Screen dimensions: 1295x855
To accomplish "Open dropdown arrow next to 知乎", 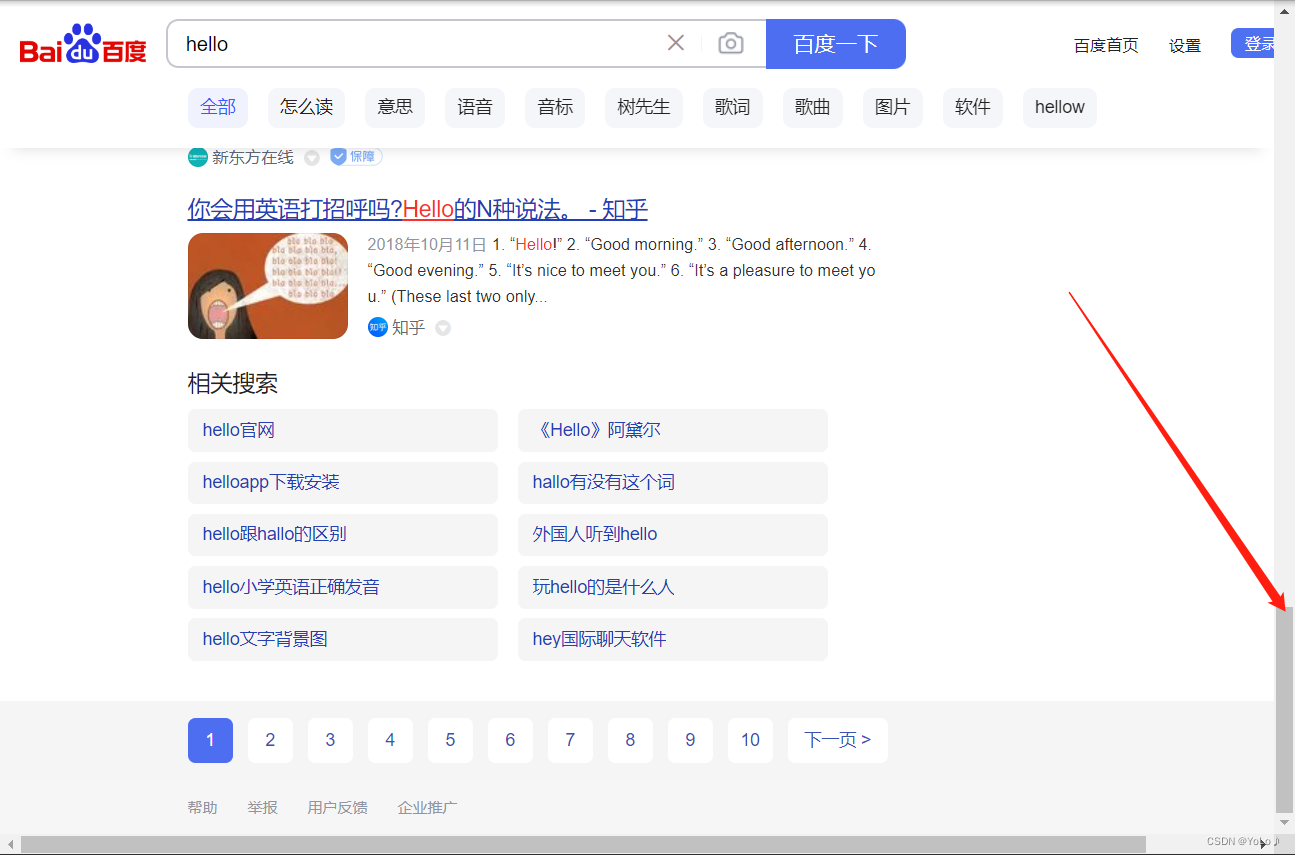I will [443, 328].
